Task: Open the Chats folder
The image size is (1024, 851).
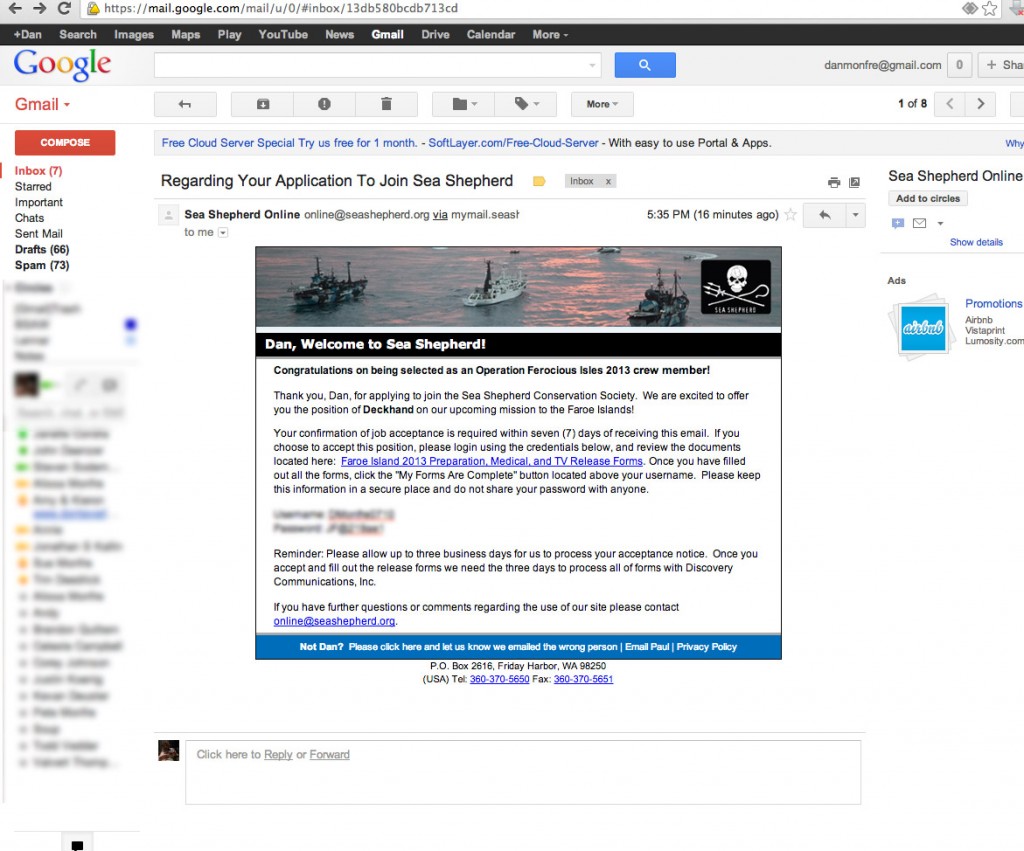Action: tap(29, 217)
